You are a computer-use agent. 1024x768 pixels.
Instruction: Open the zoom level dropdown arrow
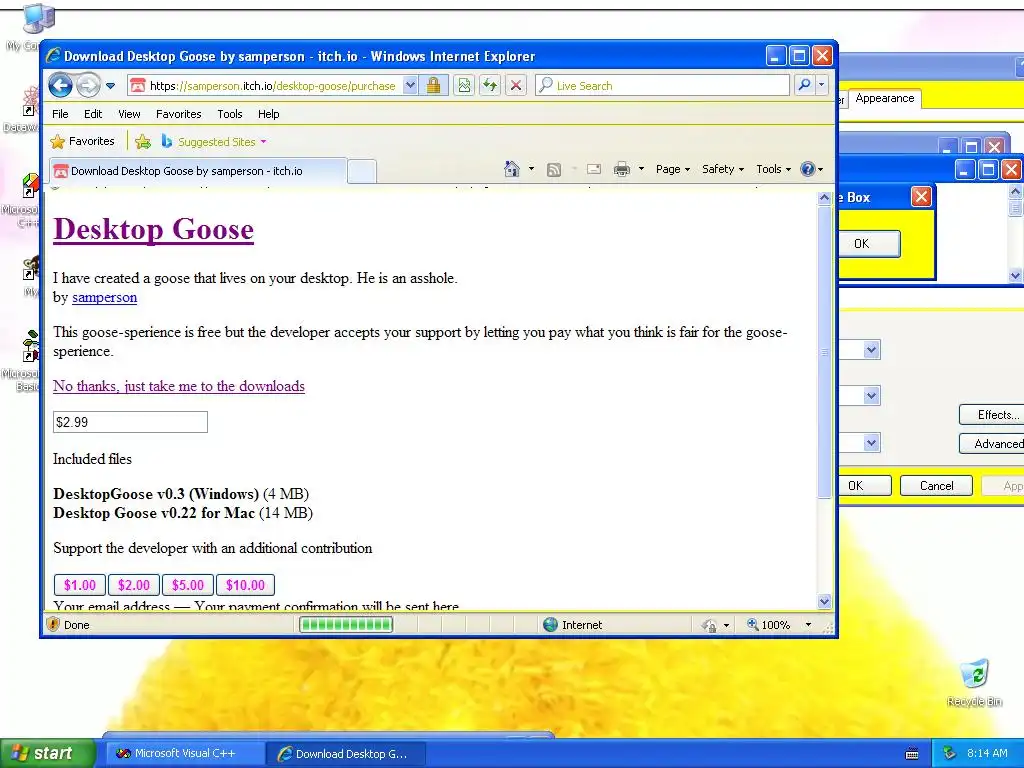[x=808, y=625]
